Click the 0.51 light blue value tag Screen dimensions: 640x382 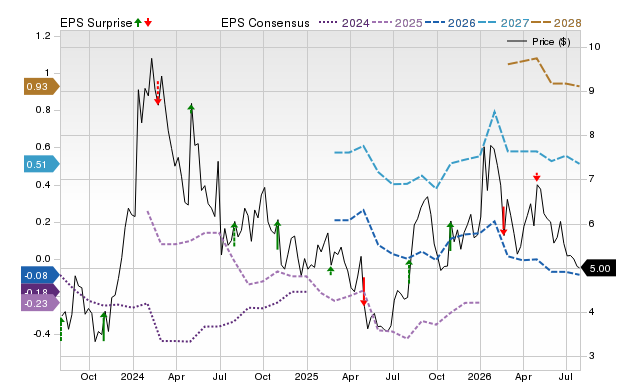point(41,164)
